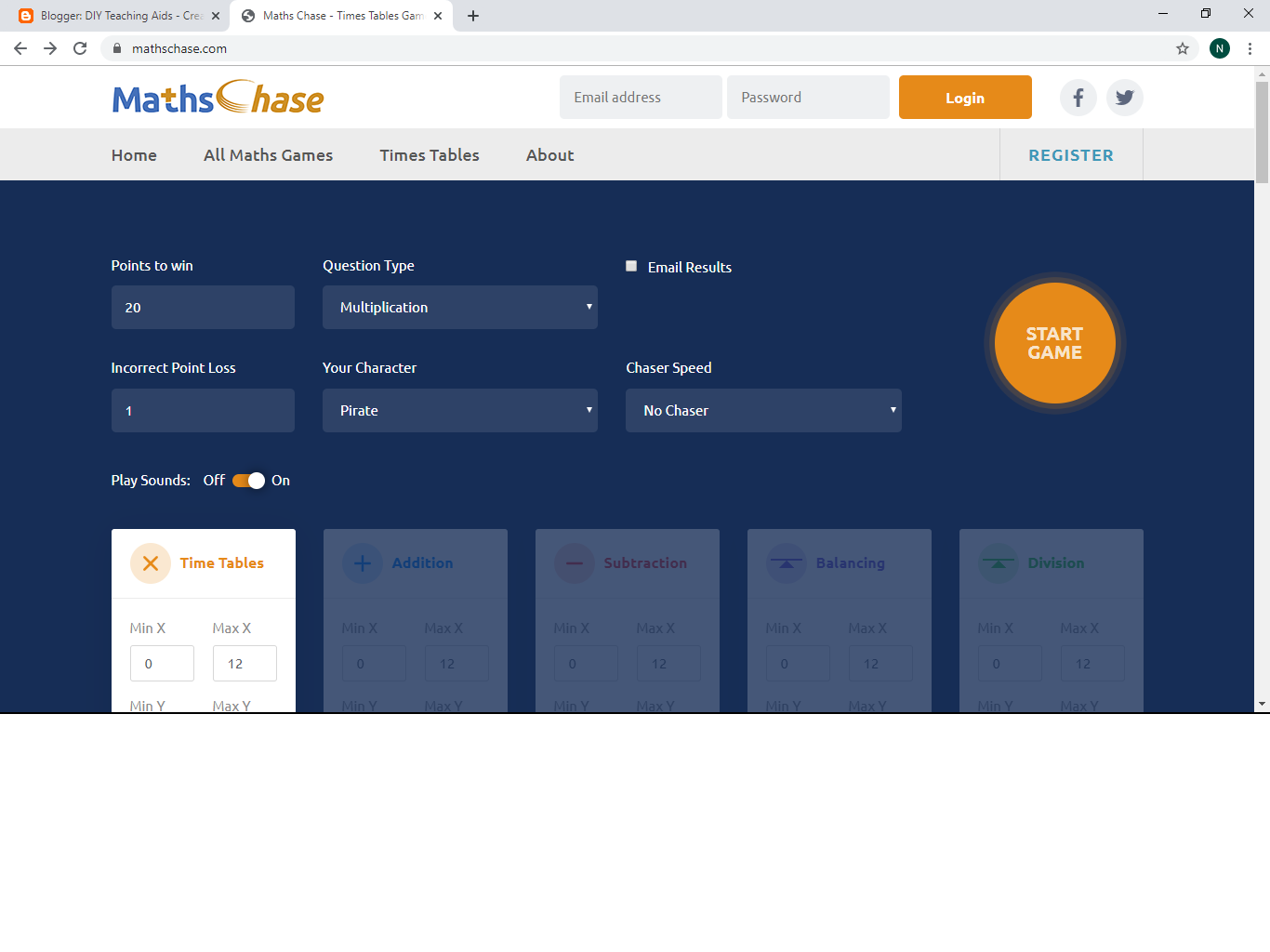Go forward with browser forward arrow
The image size is (1270, 952).
coord(50,48)
